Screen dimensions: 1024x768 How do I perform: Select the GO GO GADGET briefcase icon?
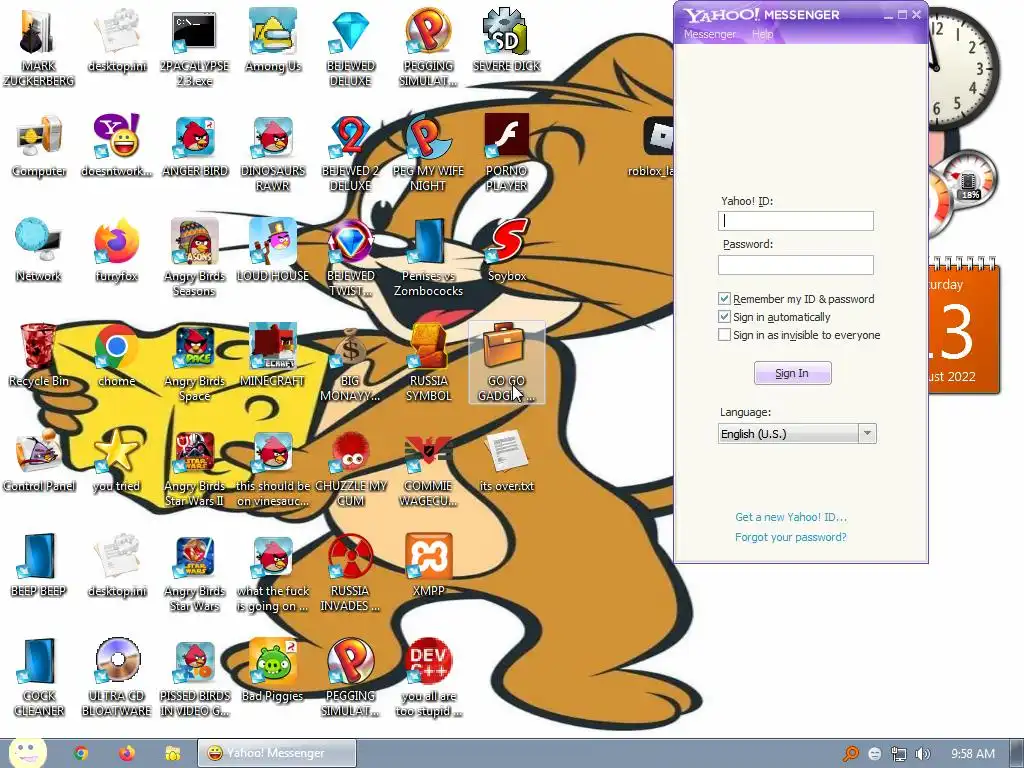pyautogui.click(x=507, y=362)
